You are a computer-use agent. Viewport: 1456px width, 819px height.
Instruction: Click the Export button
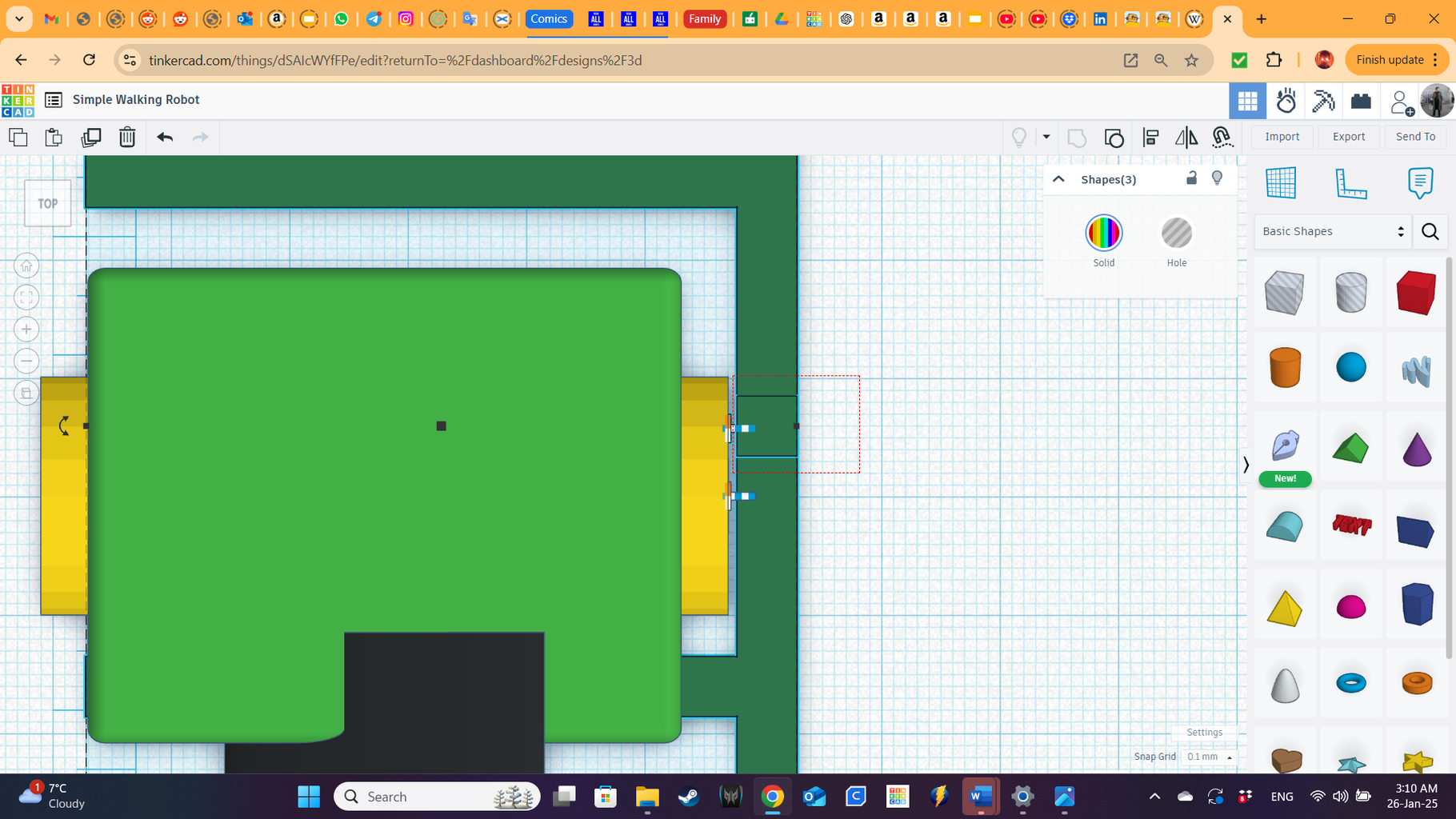click(1349, 137)
